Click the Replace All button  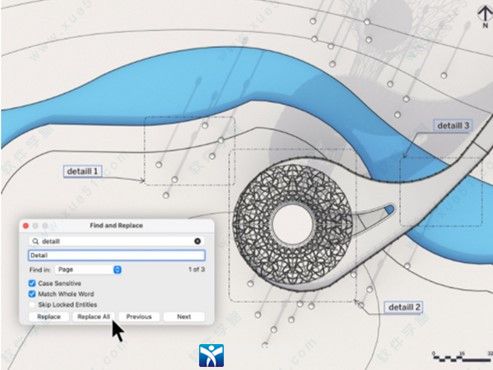tap(94, 317)
